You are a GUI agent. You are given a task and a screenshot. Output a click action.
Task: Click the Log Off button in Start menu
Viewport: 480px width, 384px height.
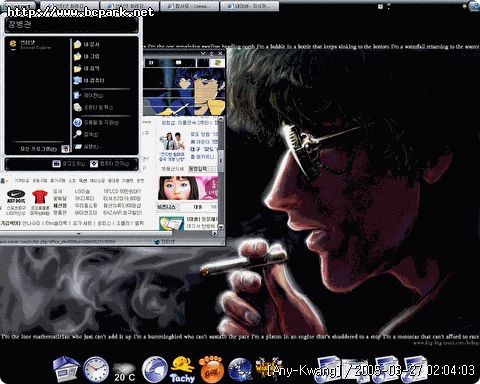(x=69, y=164)
